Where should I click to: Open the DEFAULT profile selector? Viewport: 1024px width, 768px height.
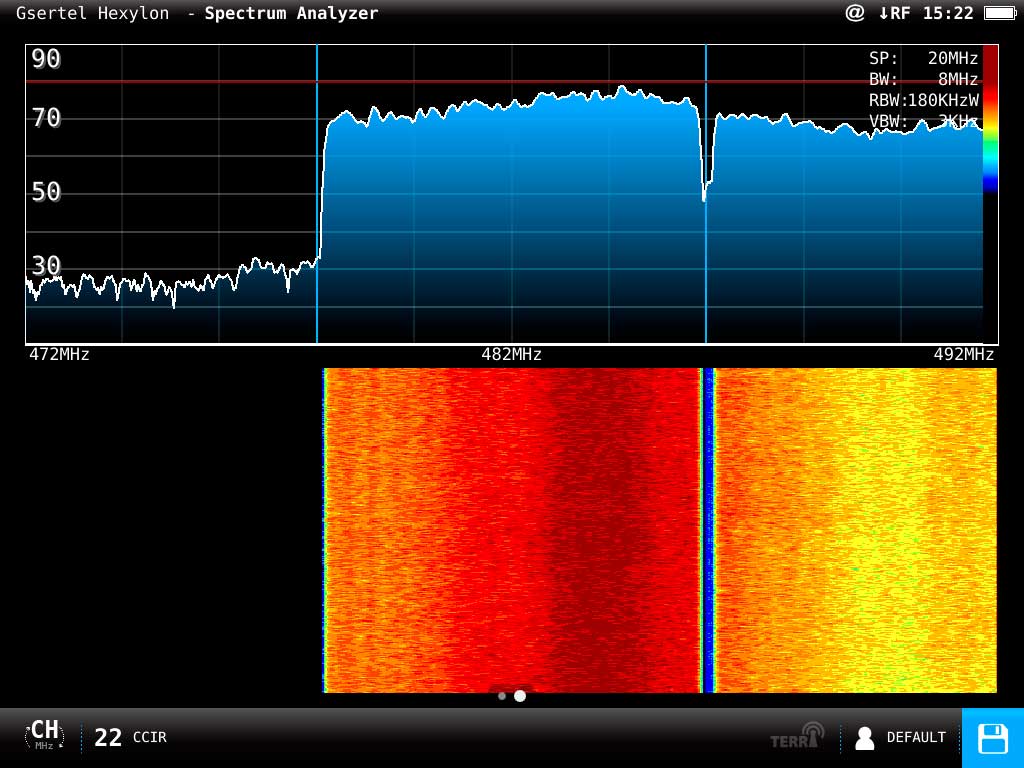(916, 738)
